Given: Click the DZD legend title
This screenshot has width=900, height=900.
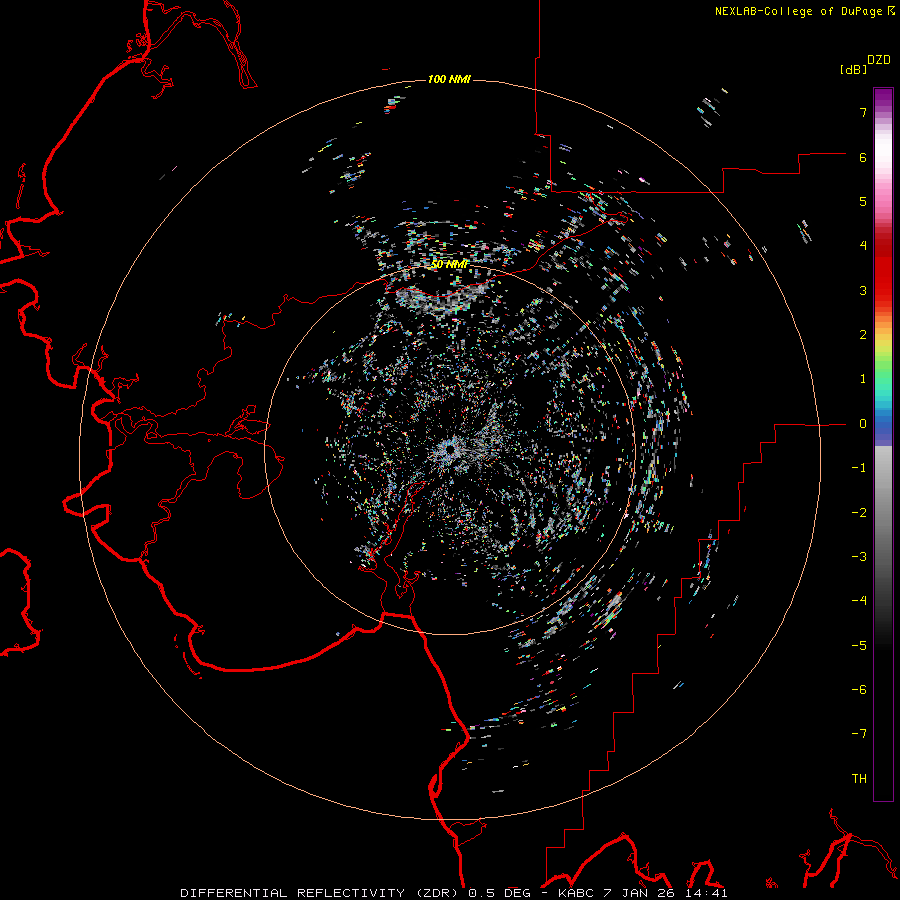Looking at the screenshot, I should [879, 60].
